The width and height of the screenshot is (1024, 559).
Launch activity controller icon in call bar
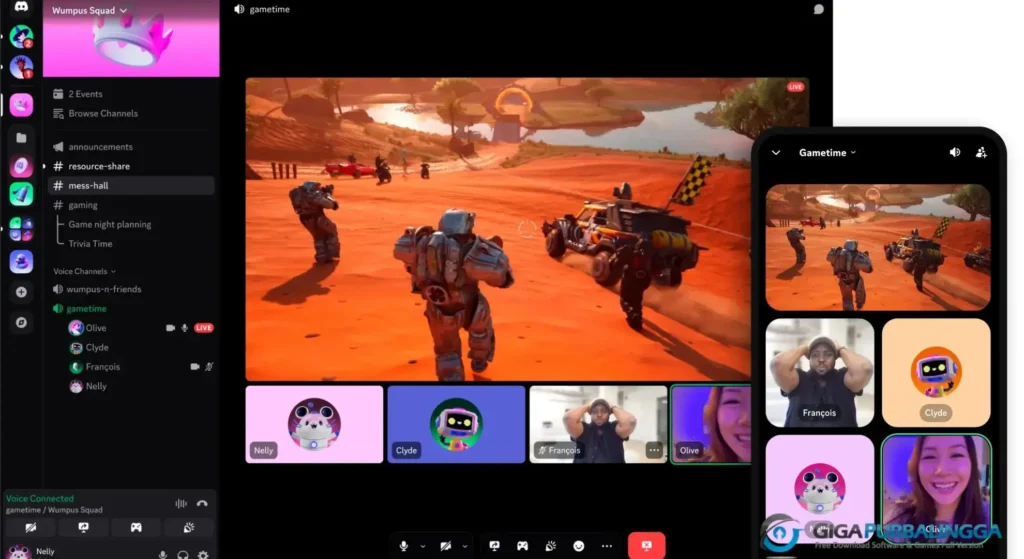[x=522, y=545]
